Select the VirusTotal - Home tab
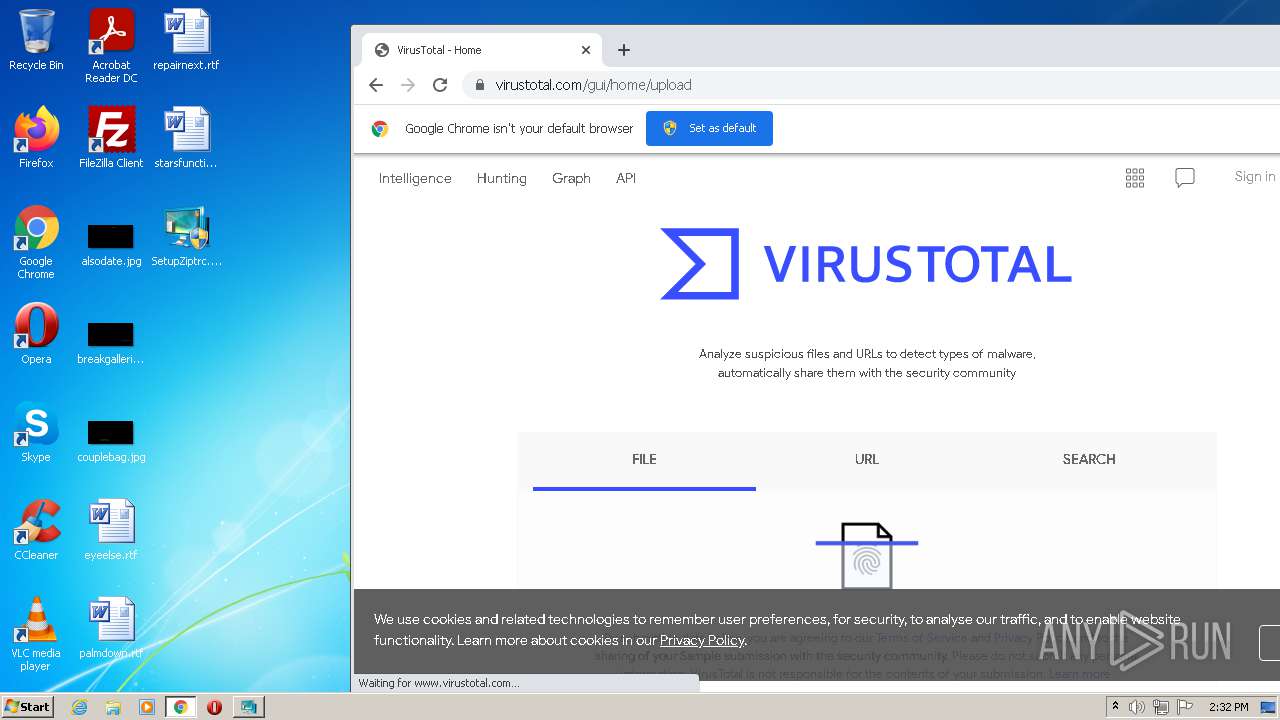1280x720 pixels. [x=480, y=50]
